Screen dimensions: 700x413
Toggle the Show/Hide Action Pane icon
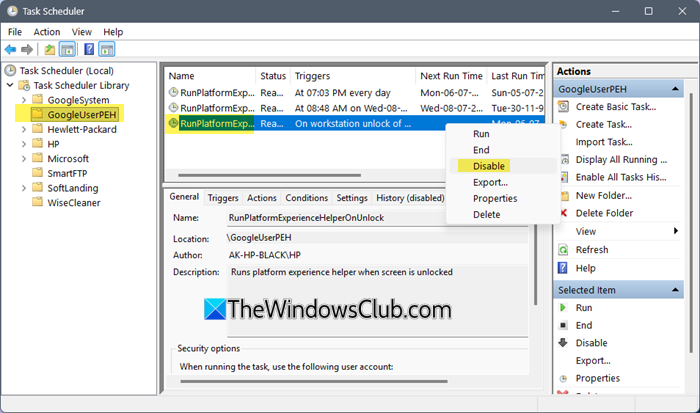(x=107, y=49)
